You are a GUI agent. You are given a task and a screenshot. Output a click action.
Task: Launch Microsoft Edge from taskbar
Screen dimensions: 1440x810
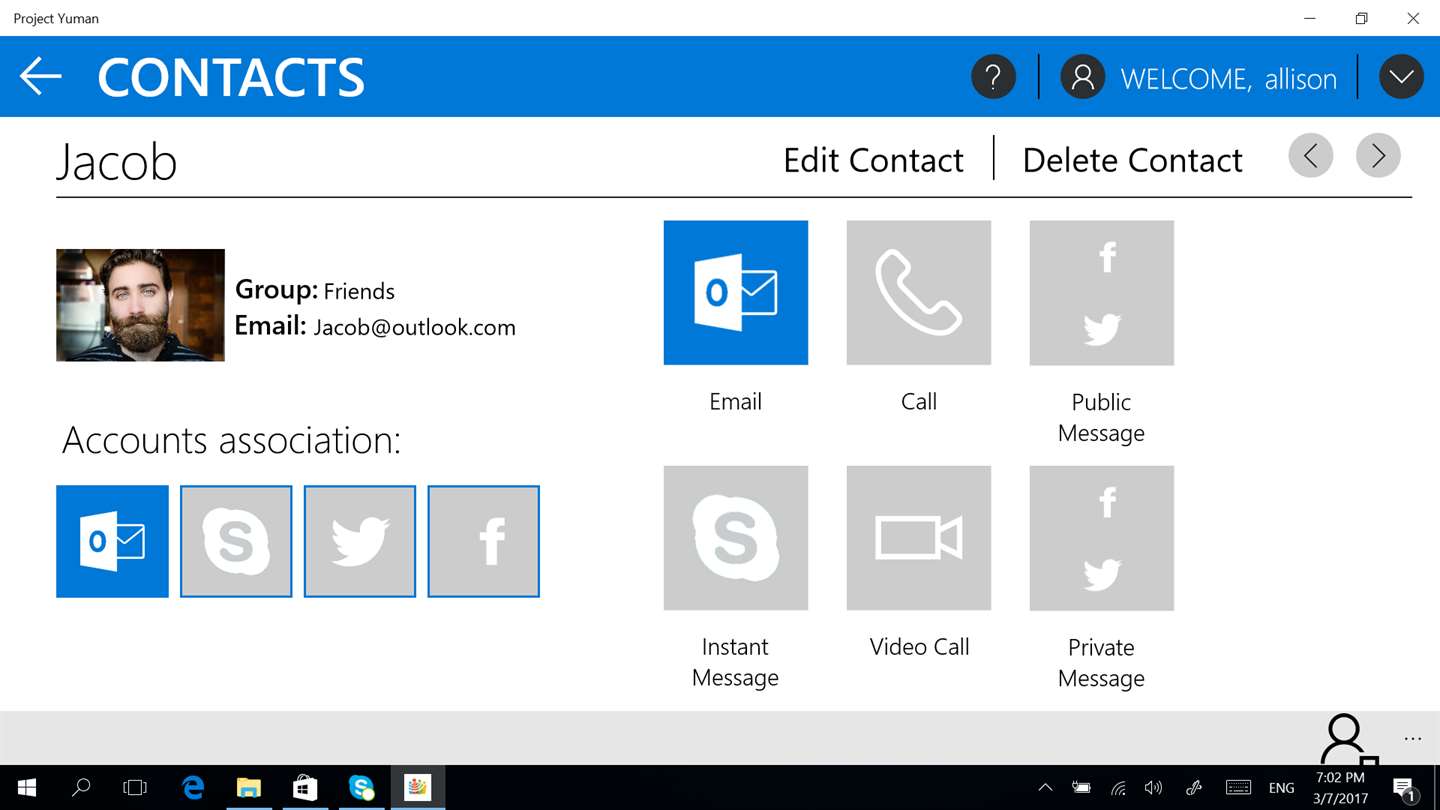tap(192, 788)
